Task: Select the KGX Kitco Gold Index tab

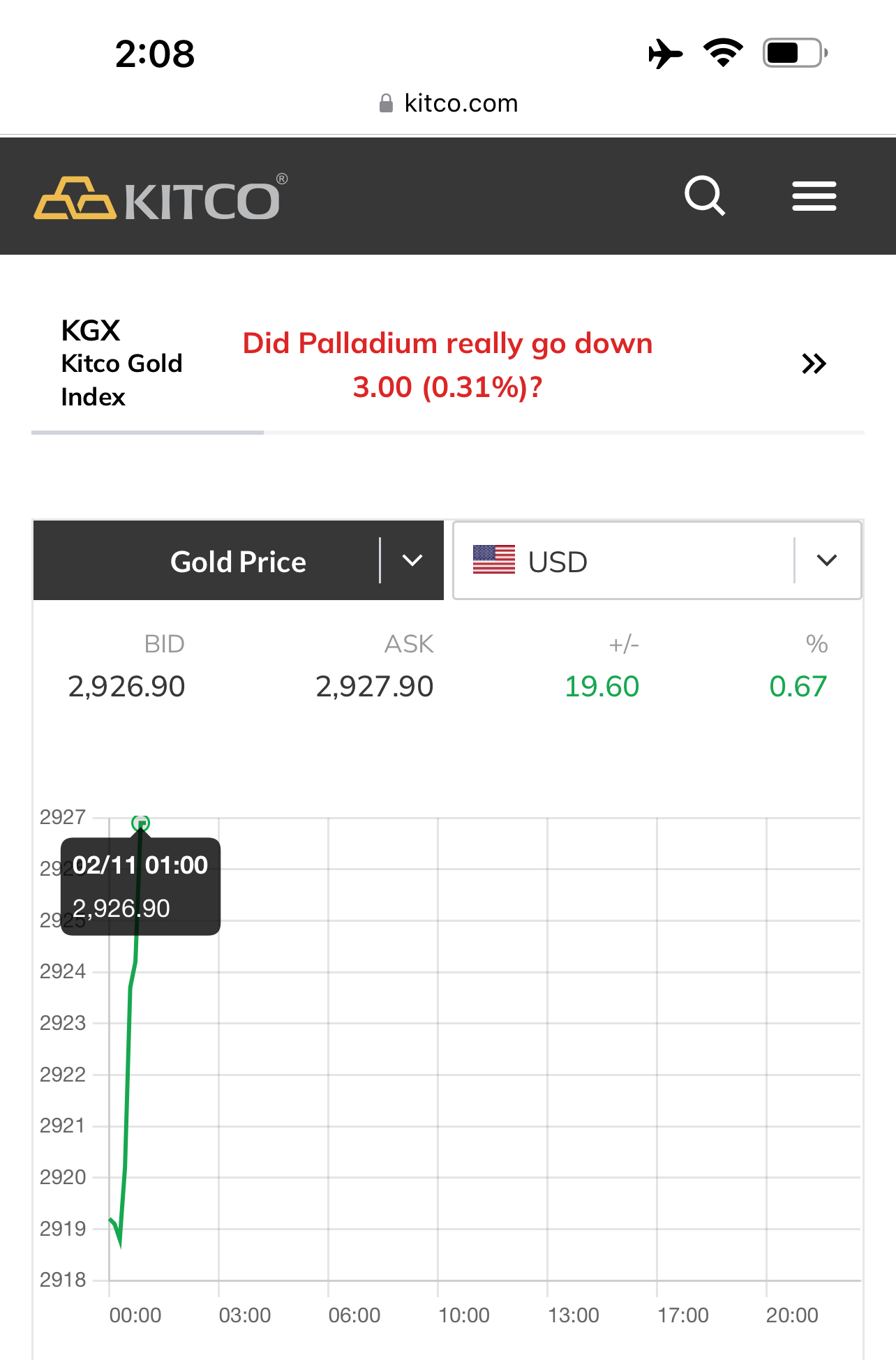Action: (122, 364)
